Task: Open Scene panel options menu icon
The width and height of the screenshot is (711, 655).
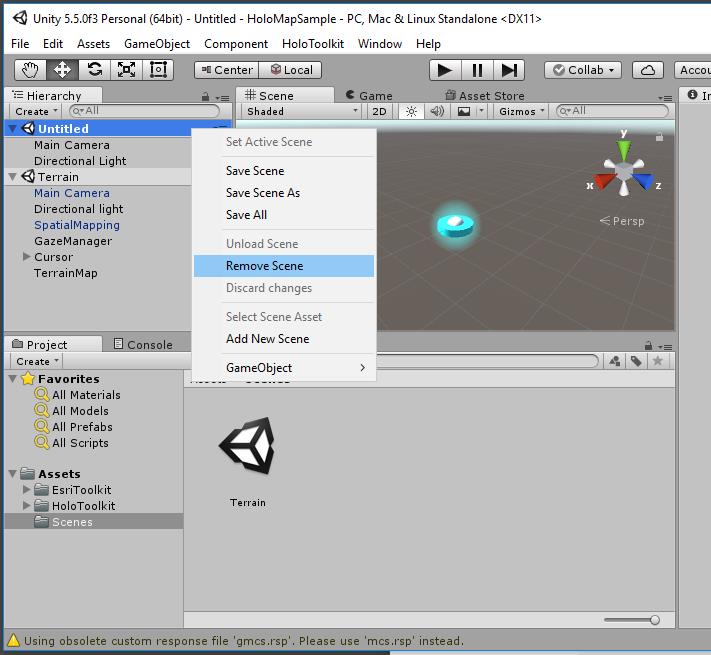Action: pos(666,97)
